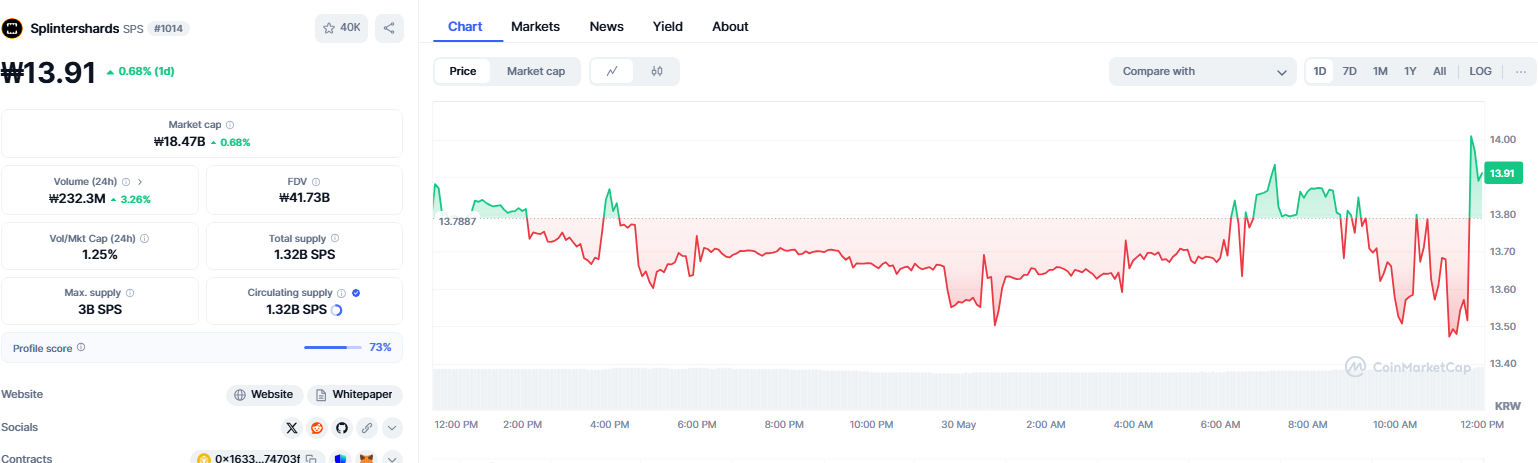Click the 73% profile score value
Image resolution: width=1538 pixels, height=463 pixels.
pyautogui.click(x=380, y=348)
